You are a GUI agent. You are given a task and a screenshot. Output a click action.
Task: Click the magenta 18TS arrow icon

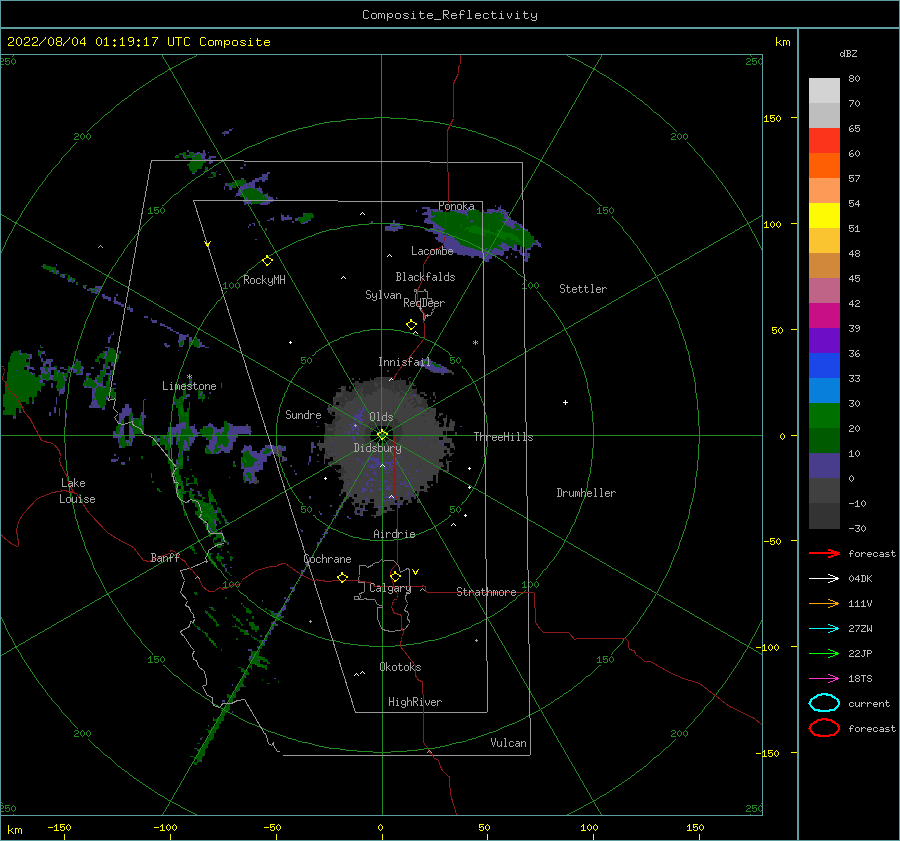(824, 679)
